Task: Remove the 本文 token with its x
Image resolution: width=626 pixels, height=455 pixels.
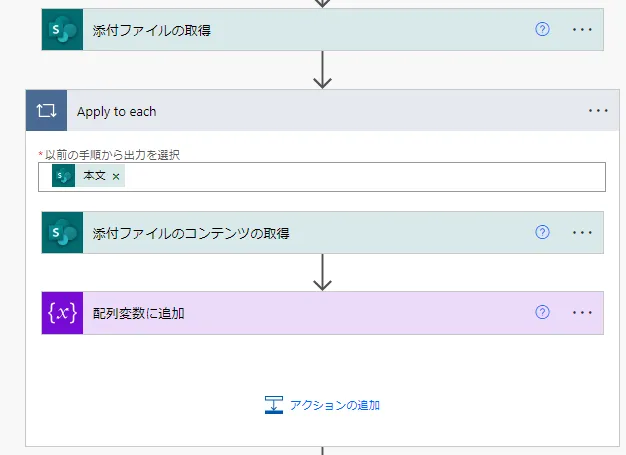Action: (x=116, y=176)
